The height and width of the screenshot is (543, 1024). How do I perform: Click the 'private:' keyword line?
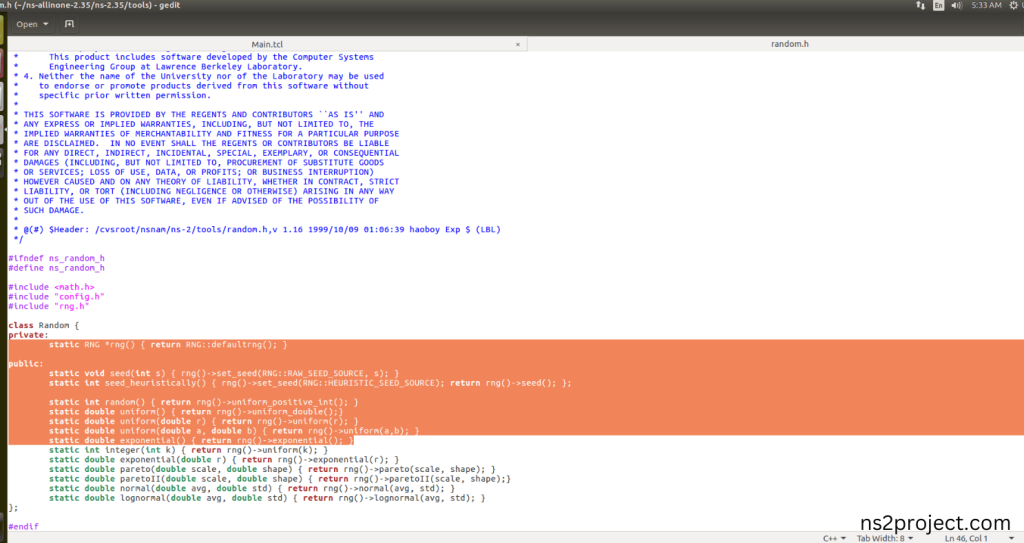point(28,335)
